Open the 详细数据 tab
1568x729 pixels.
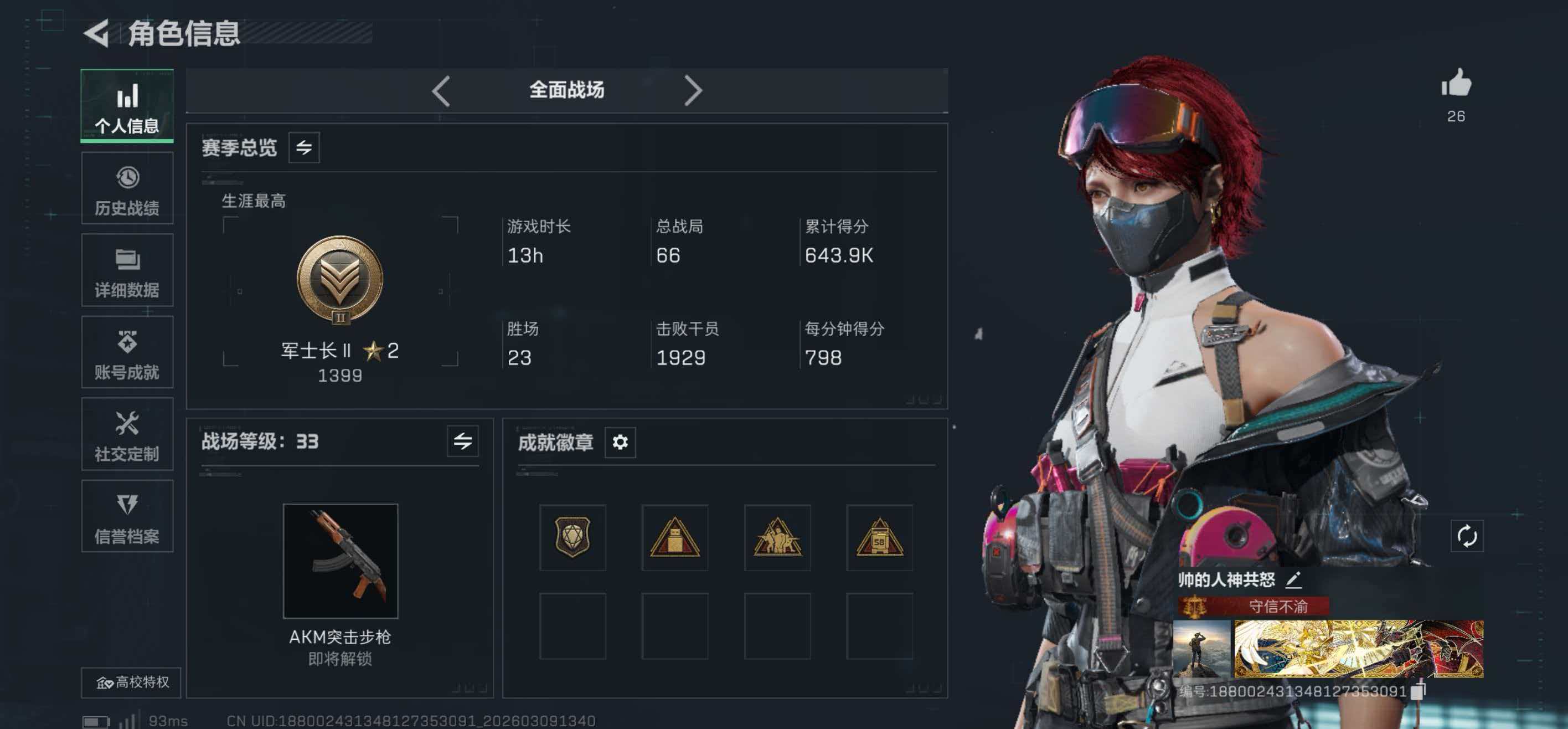pos(127,270)
